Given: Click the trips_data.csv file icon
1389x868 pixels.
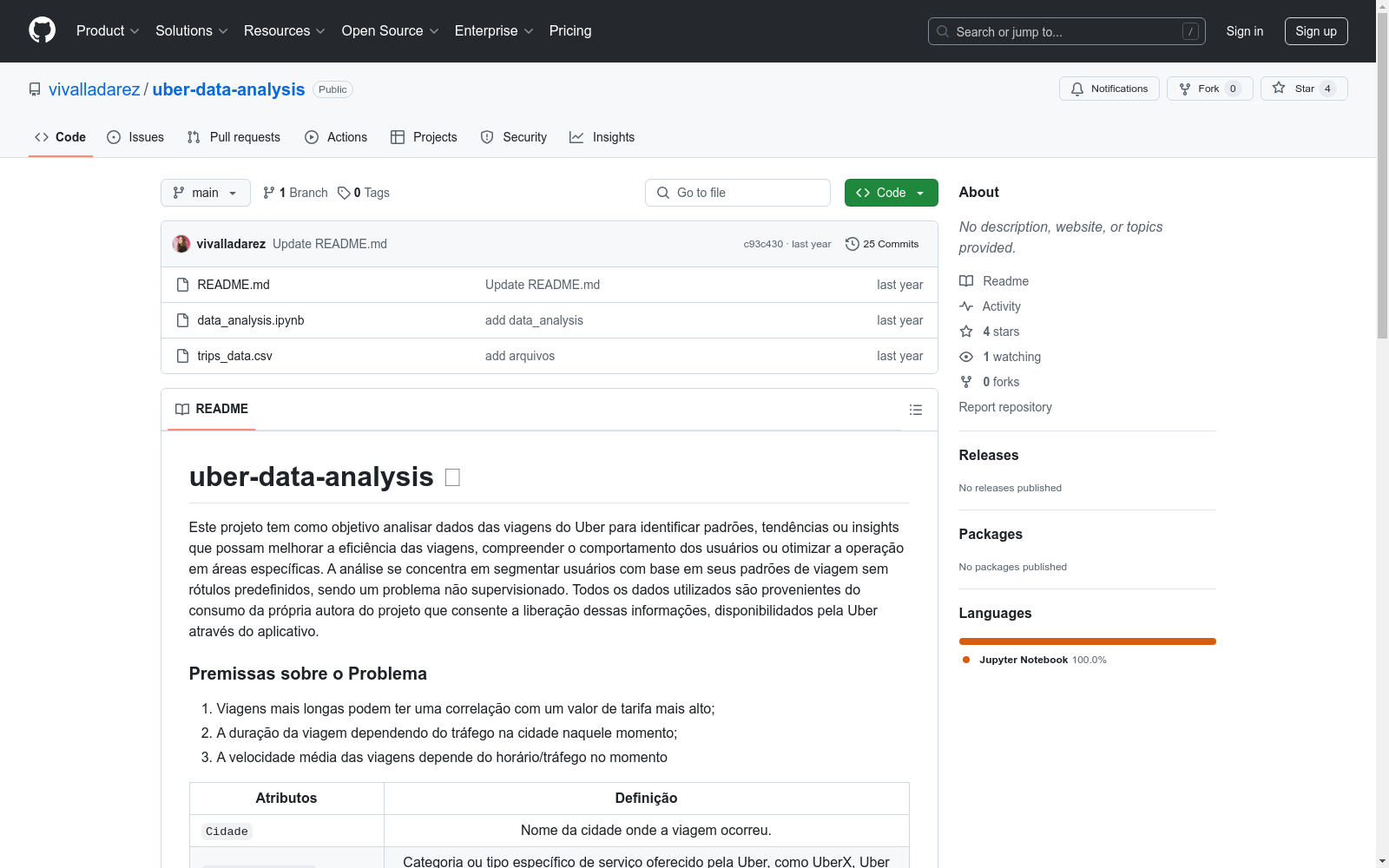Looking at the screenshot, I should 182,356.
